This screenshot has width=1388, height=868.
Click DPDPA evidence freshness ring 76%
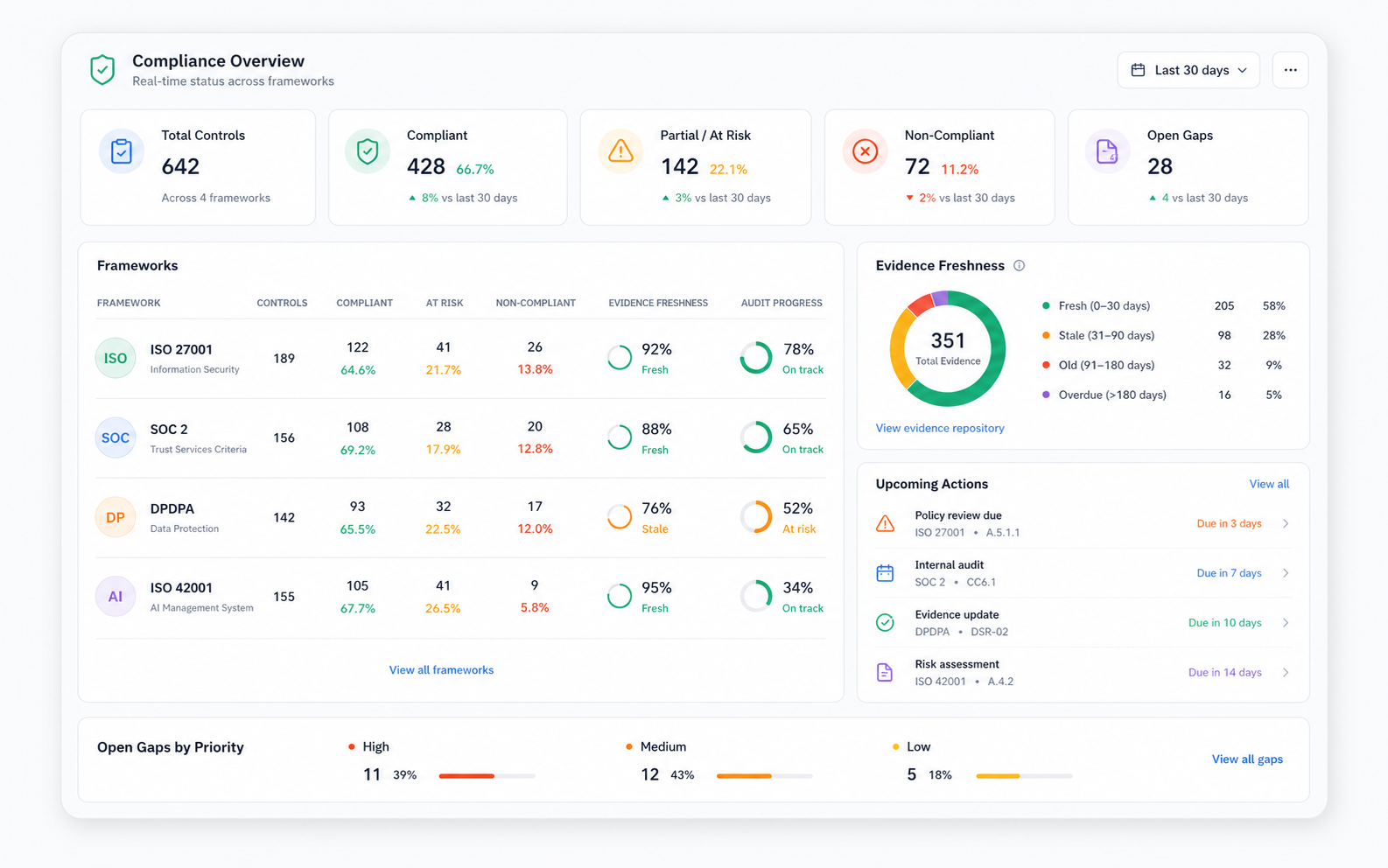pyautogui.click(x=620, y=516)
